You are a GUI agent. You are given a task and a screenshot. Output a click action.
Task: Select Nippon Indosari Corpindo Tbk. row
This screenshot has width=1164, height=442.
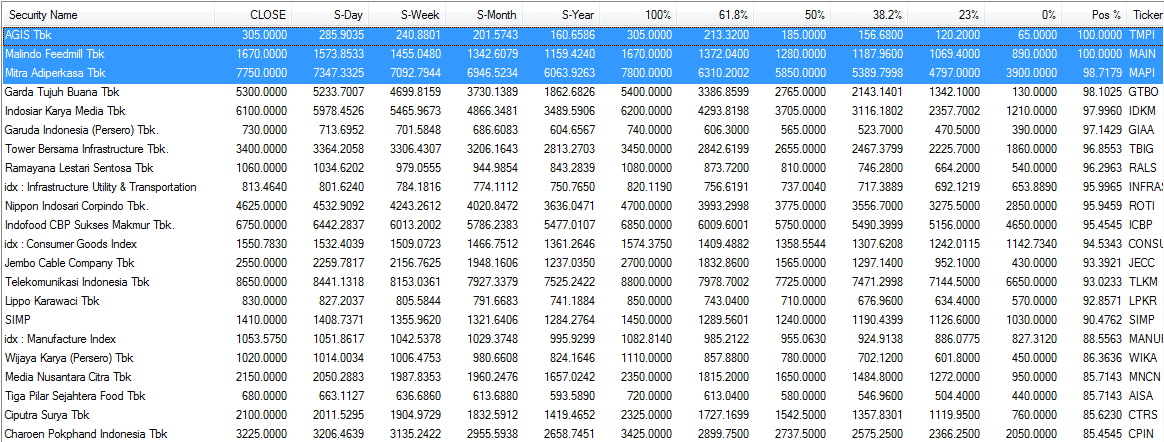pos(582,206)
